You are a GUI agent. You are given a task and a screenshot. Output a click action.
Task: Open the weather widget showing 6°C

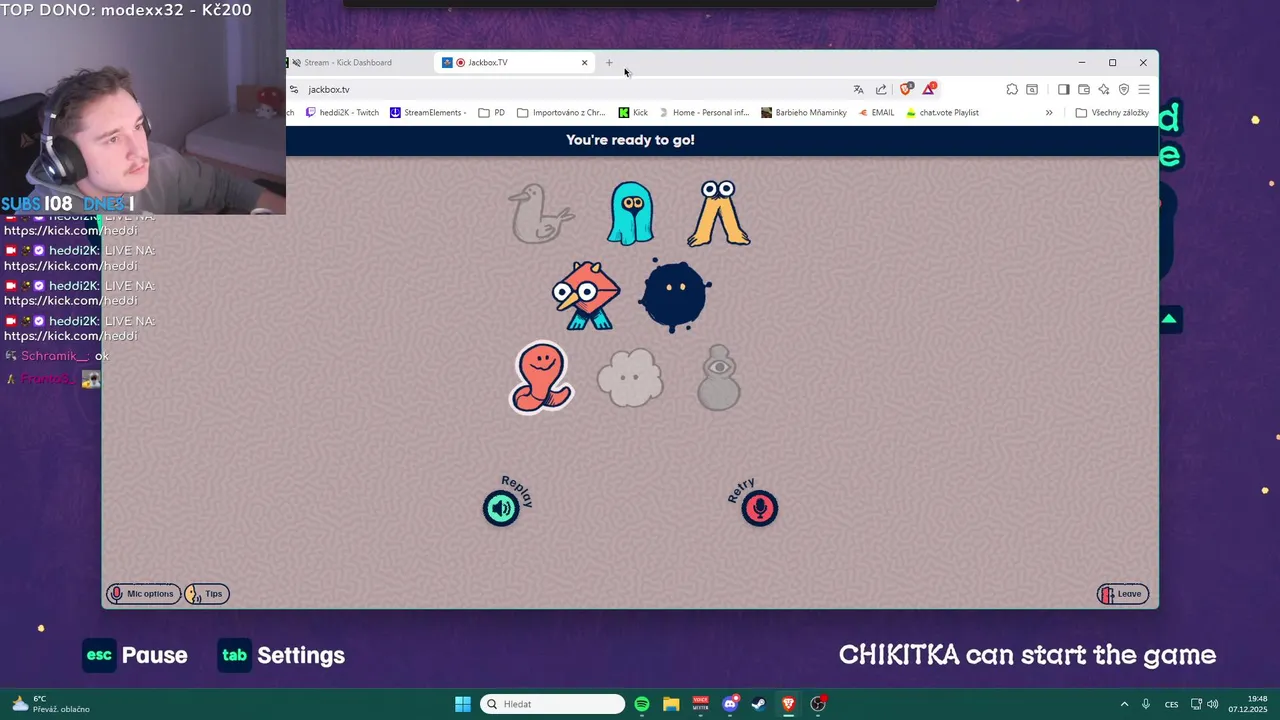tap(50, 704)
